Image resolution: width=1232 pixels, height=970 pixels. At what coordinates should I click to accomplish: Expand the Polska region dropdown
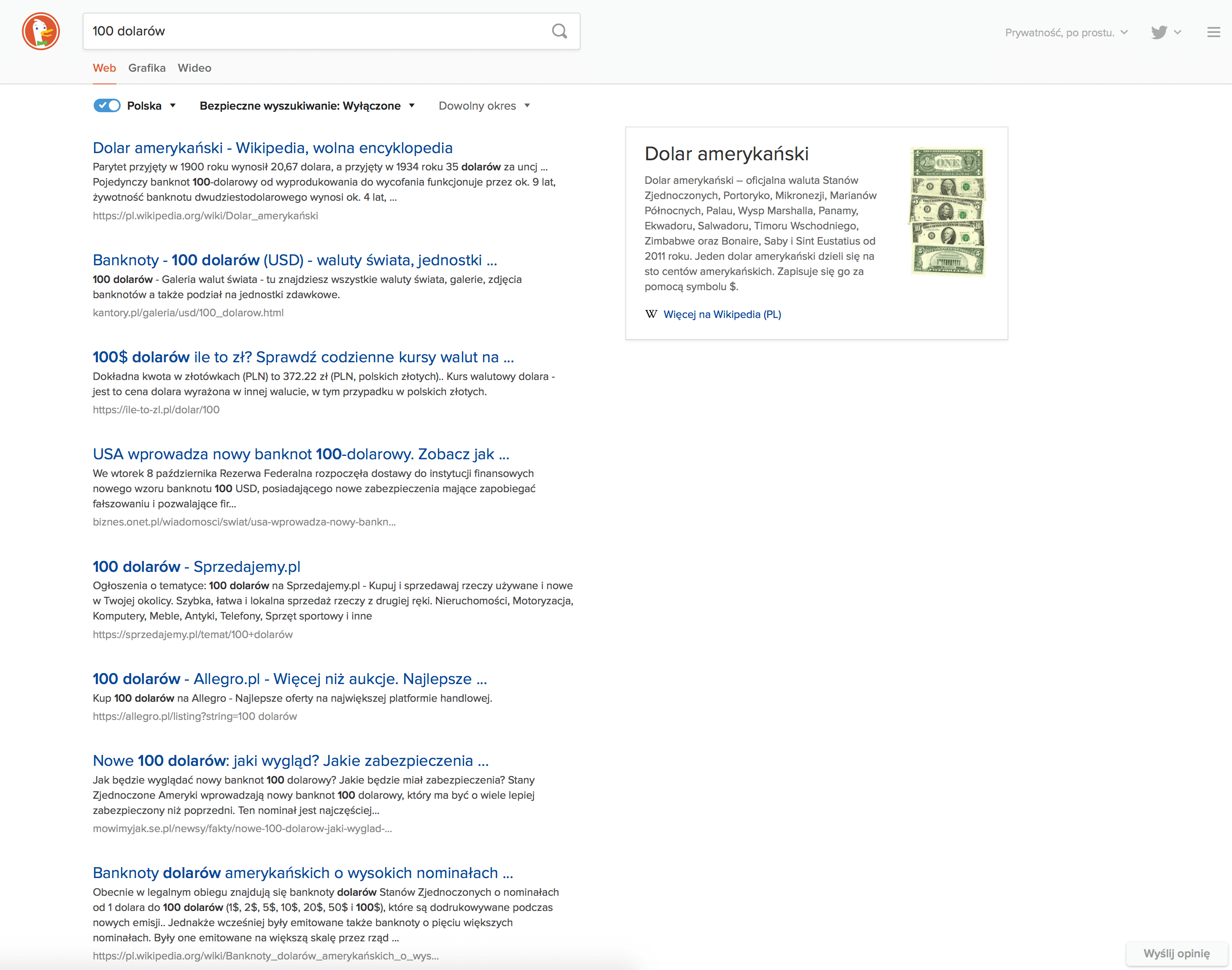151,105
